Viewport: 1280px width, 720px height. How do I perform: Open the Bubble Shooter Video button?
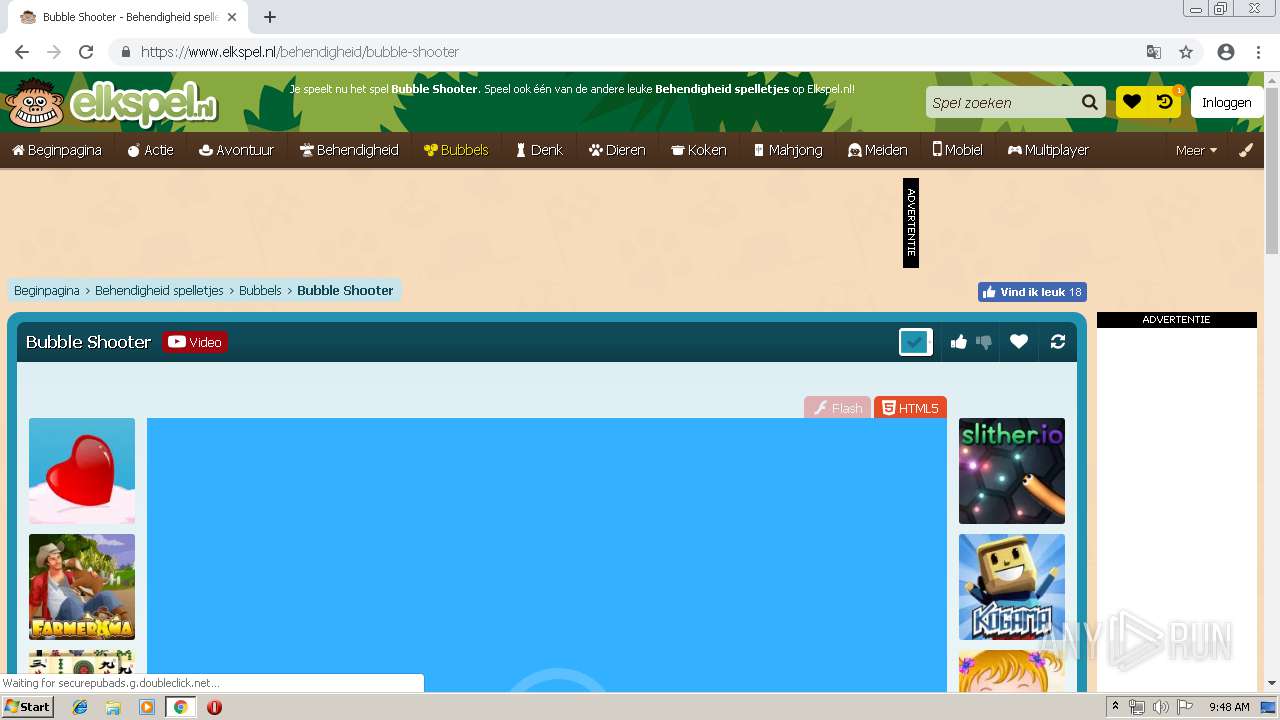point(195,342)
